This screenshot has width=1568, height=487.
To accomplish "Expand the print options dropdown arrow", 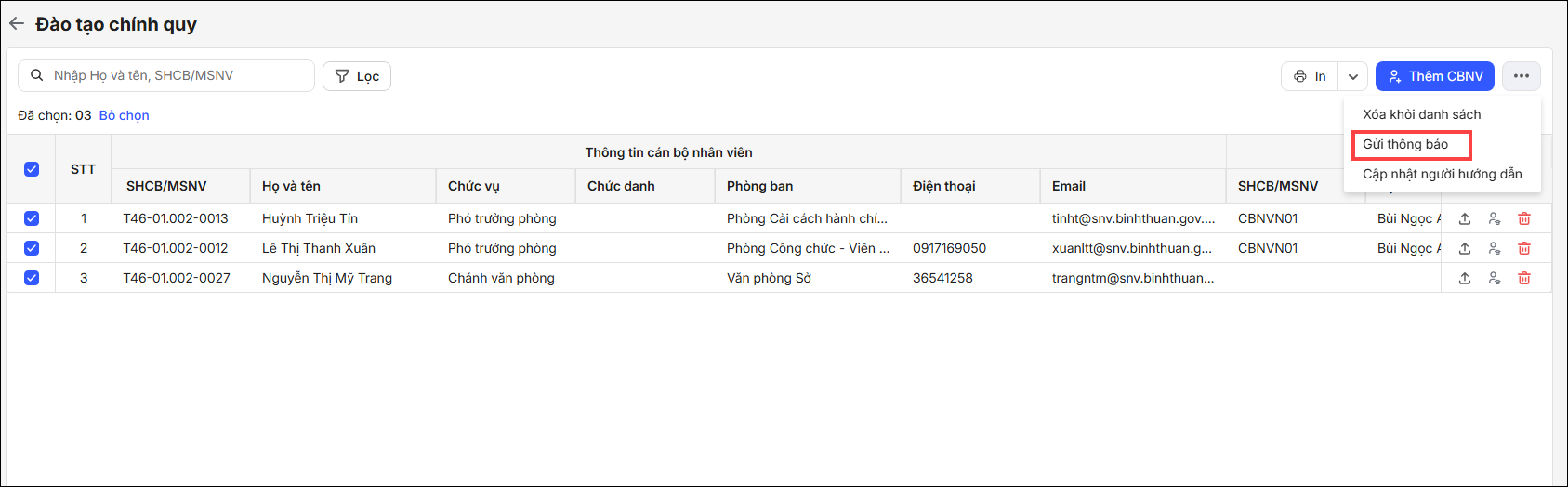I will point(1353,76).
